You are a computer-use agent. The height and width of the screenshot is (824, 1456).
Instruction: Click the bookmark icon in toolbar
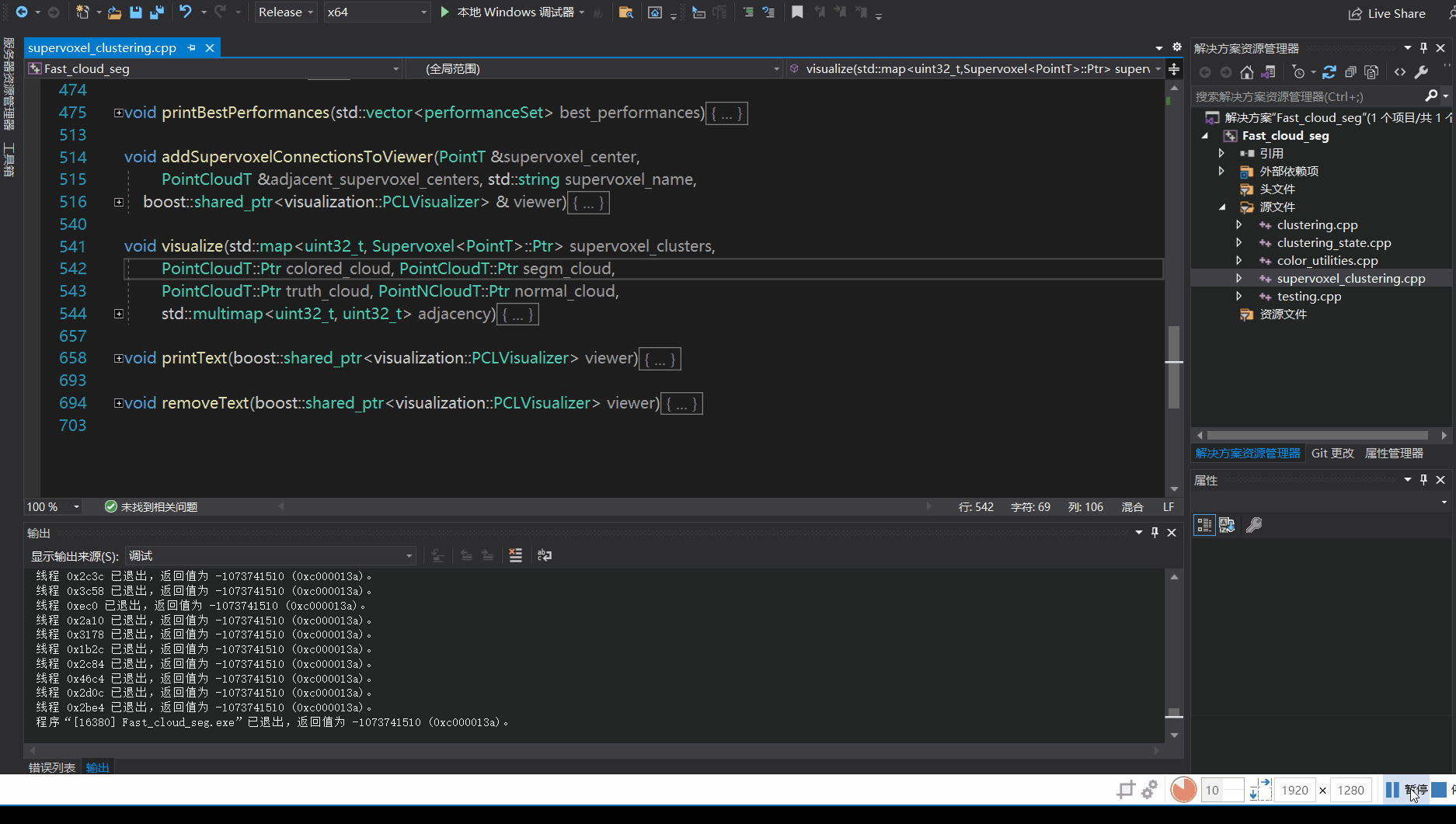coord(797,12)
